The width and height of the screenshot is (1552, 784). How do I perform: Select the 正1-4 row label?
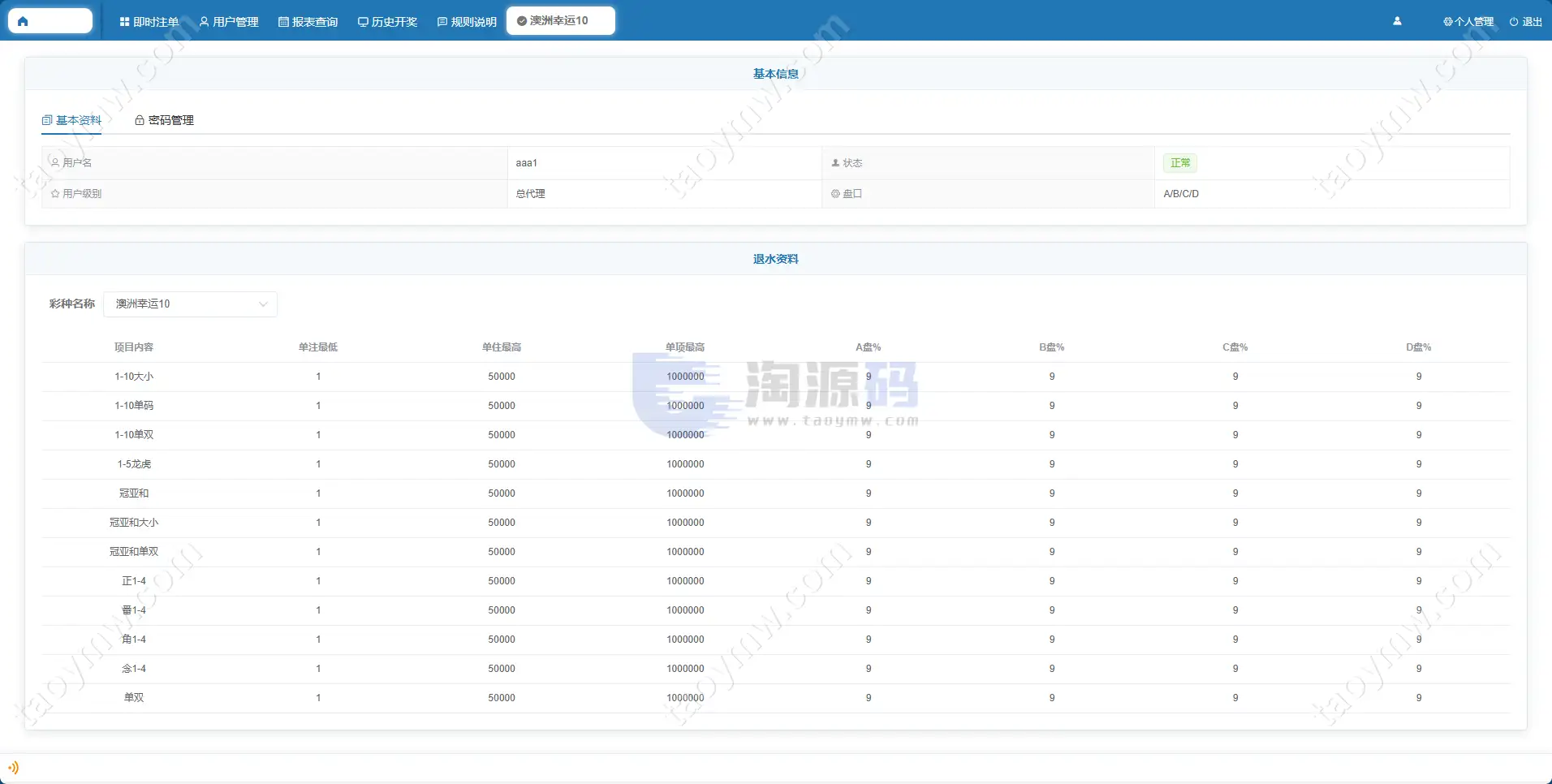[x=134, y=581]
